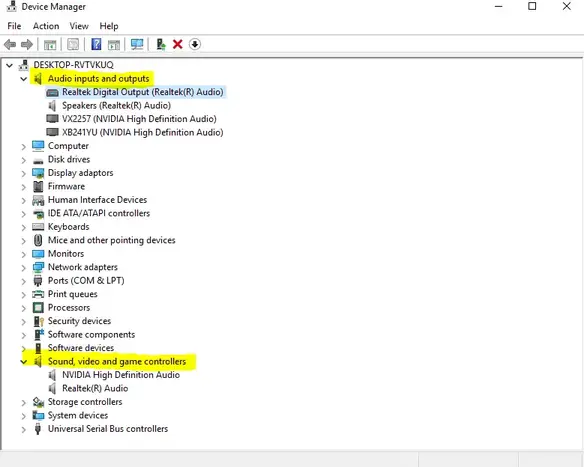Open the View menu

79,26
